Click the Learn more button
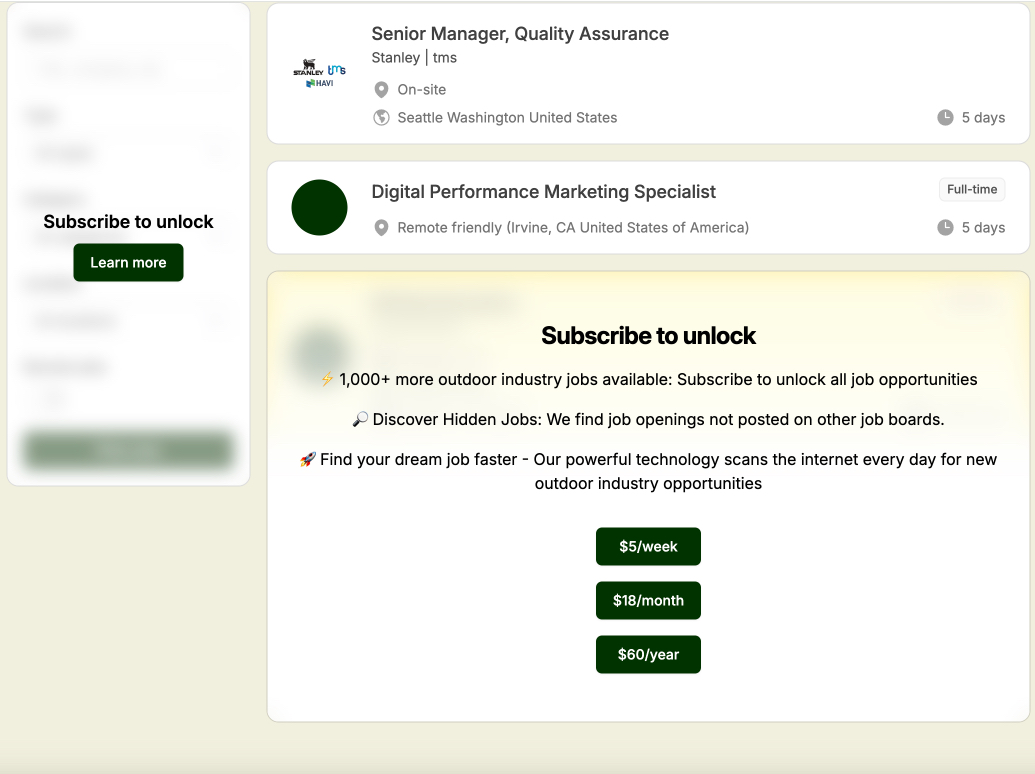 128,262
